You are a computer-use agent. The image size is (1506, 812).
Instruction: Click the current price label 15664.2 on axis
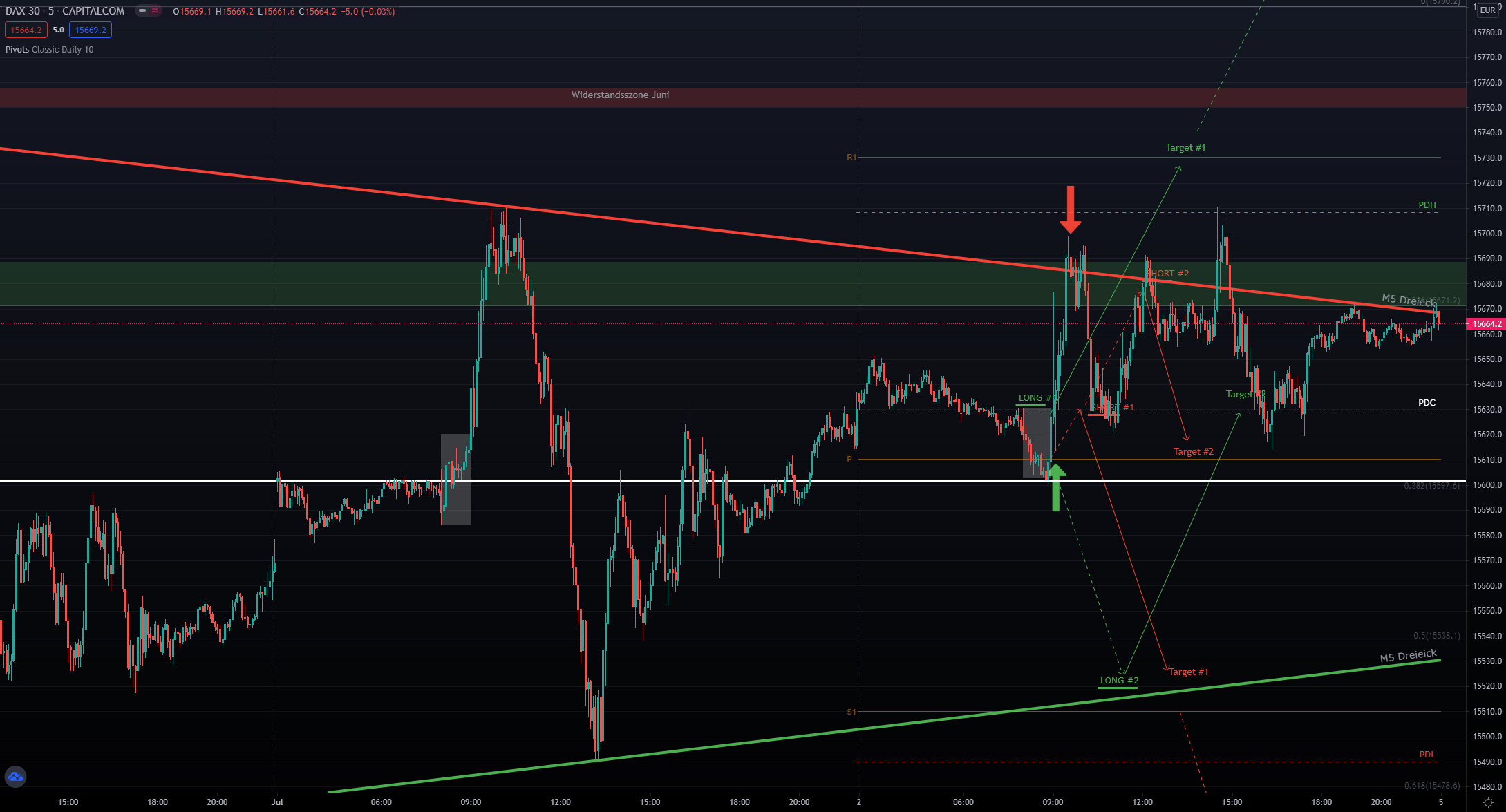click(1486, 324)
